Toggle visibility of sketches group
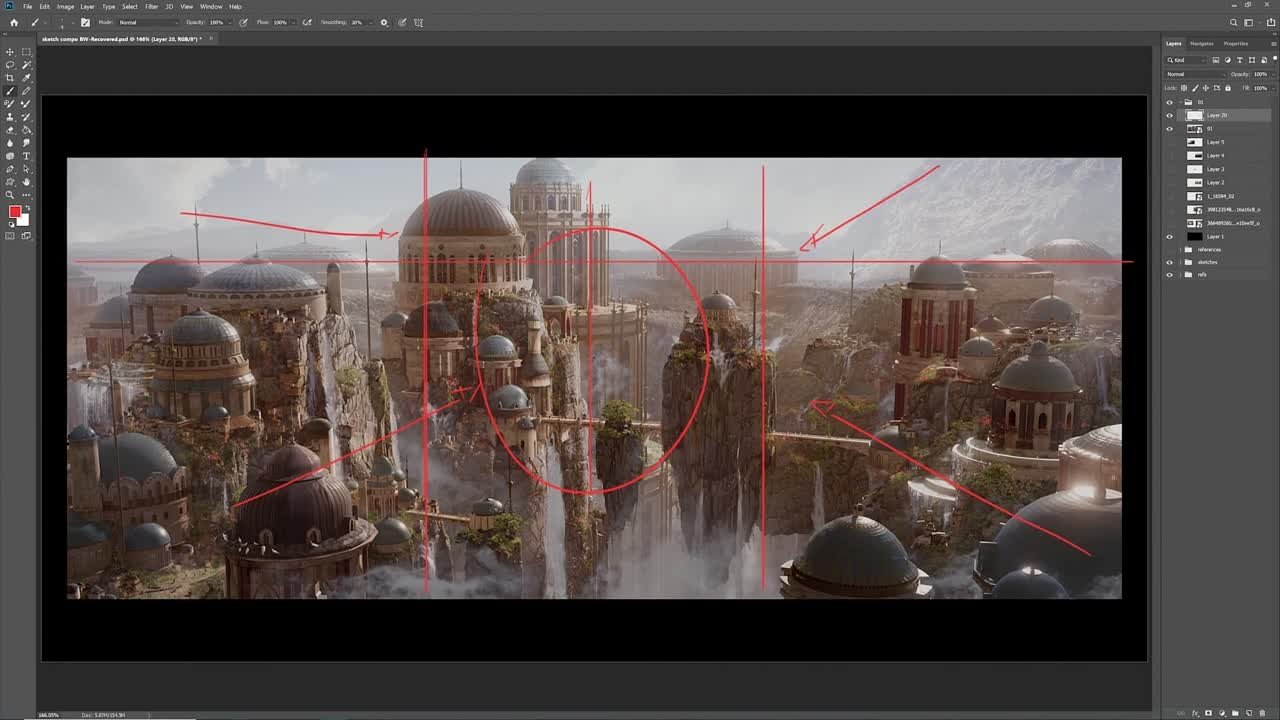Screen dimensions: 1280x720 coord(1170,262)
